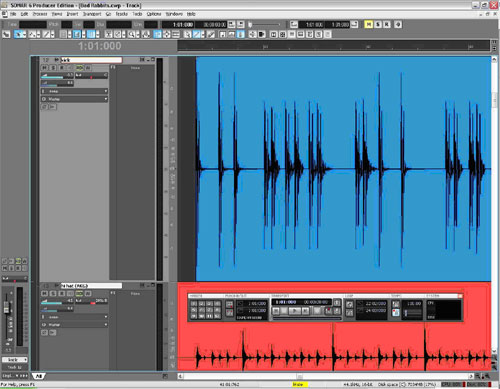Click the Stop button in floating transport

tap(284, 311)
